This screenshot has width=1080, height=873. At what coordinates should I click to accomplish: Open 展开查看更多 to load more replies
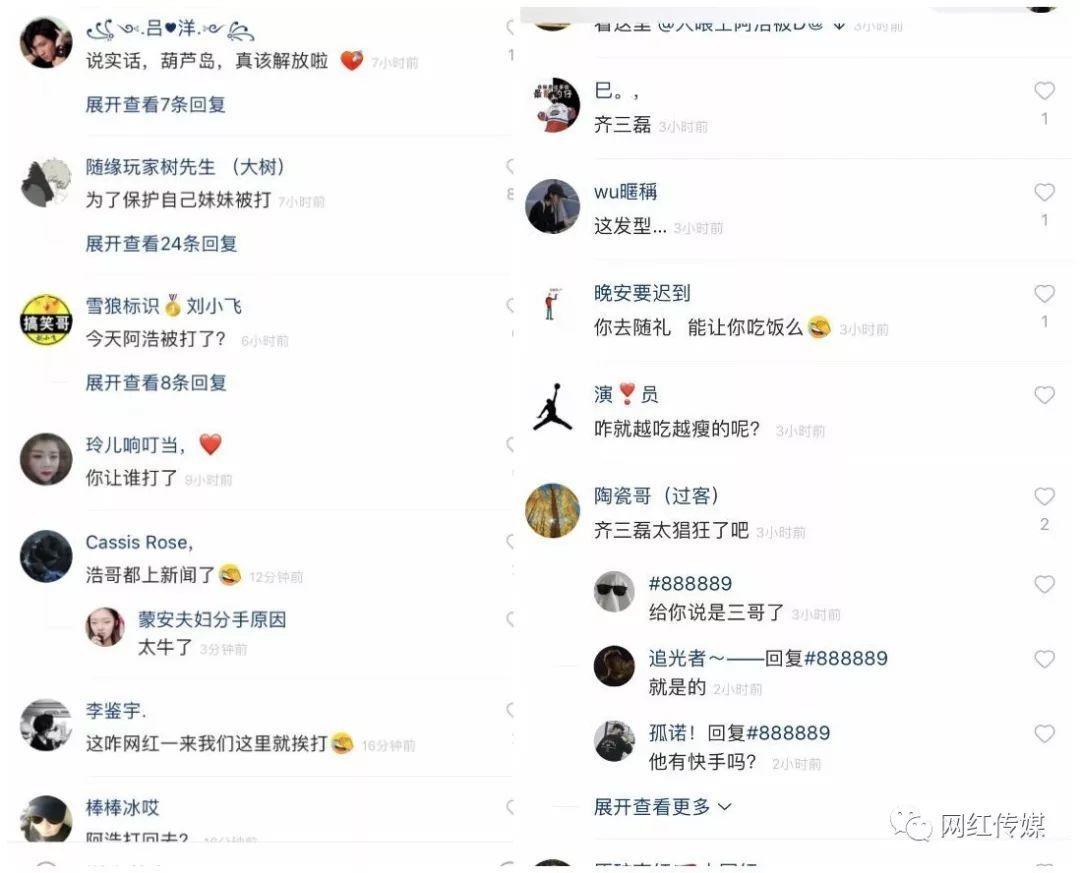click(x=663, y=807)
